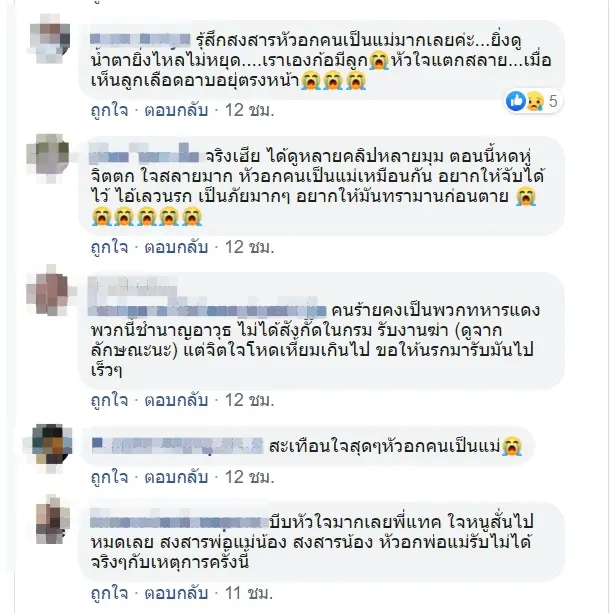Screen dimensions: 614x613
Task: Click the 11 ชม. timestamp link
Action: click(x=249, y=593)
